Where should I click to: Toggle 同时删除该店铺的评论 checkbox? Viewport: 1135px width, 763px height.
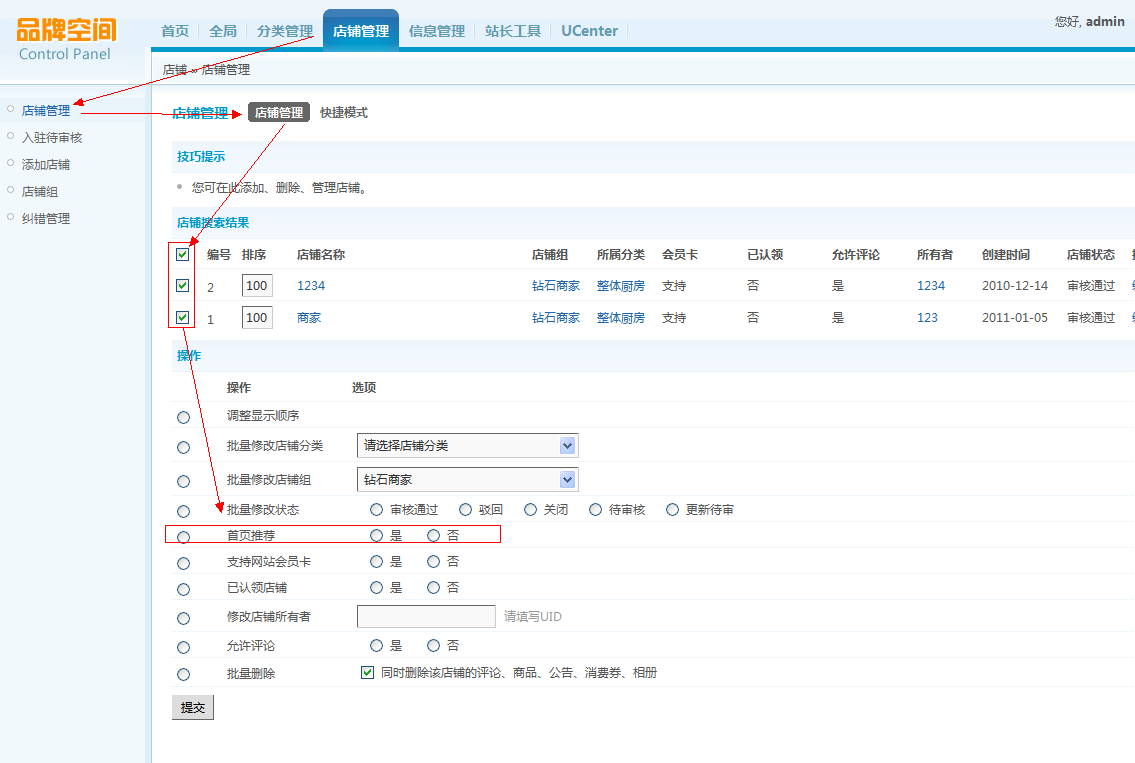[x=367, y=673]
